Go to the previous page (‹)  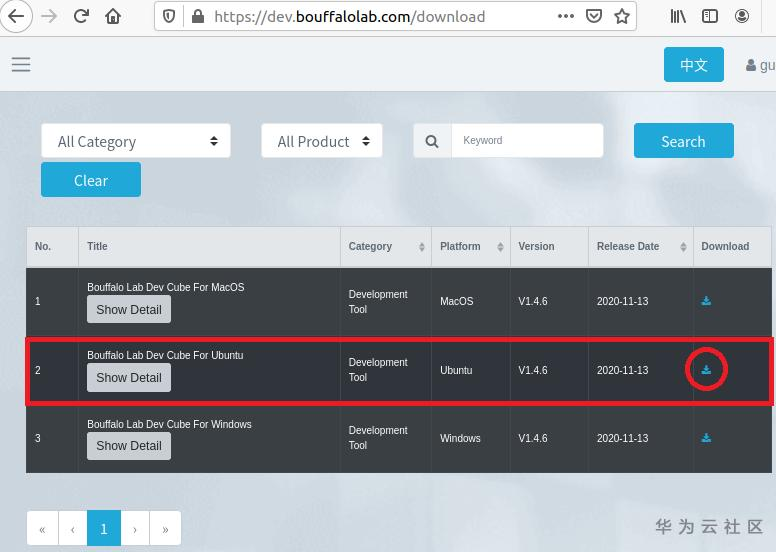73,529
